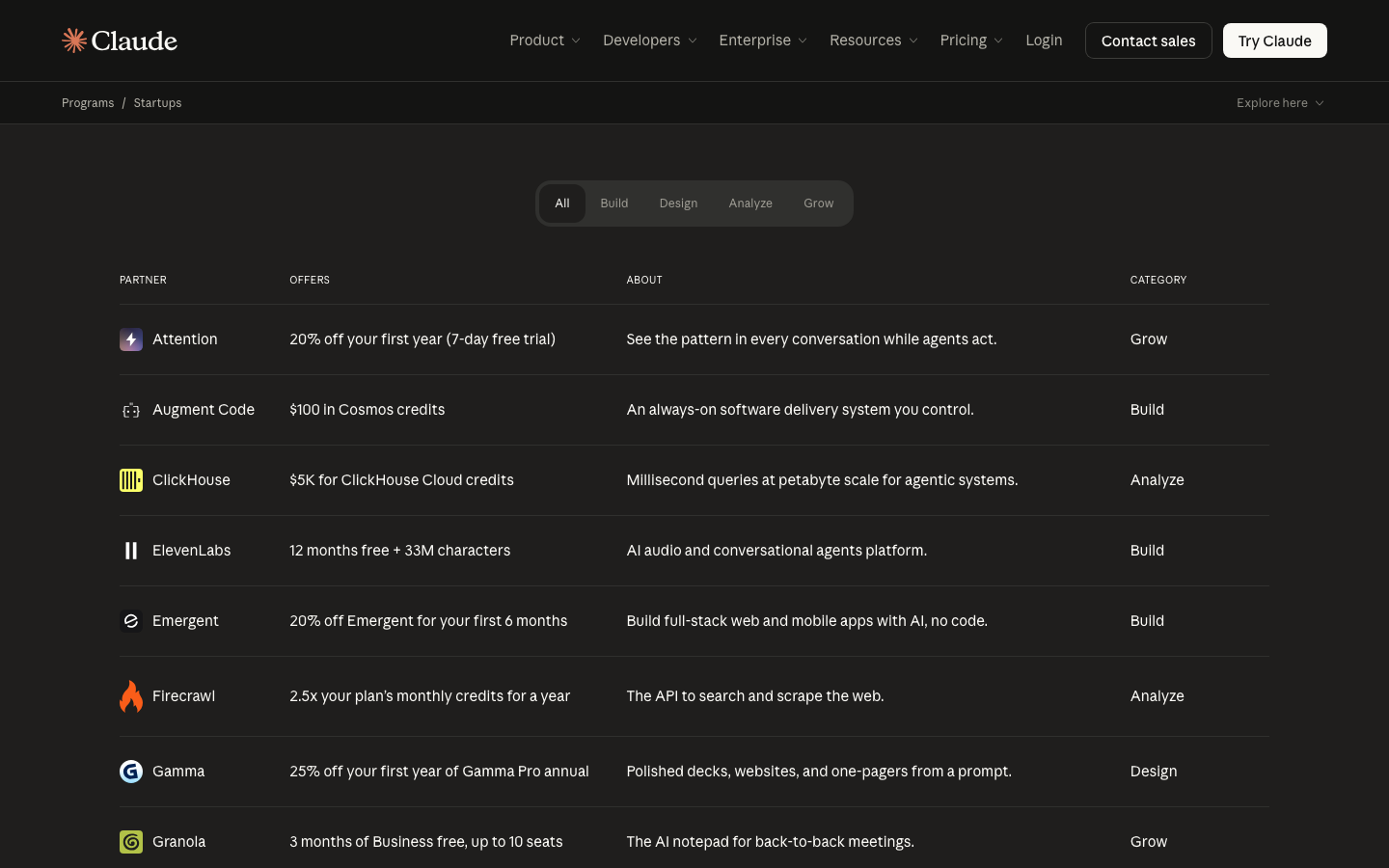Open the Pricing dropdown
This screenshot has width=1389, height=868.
(971, 41)
